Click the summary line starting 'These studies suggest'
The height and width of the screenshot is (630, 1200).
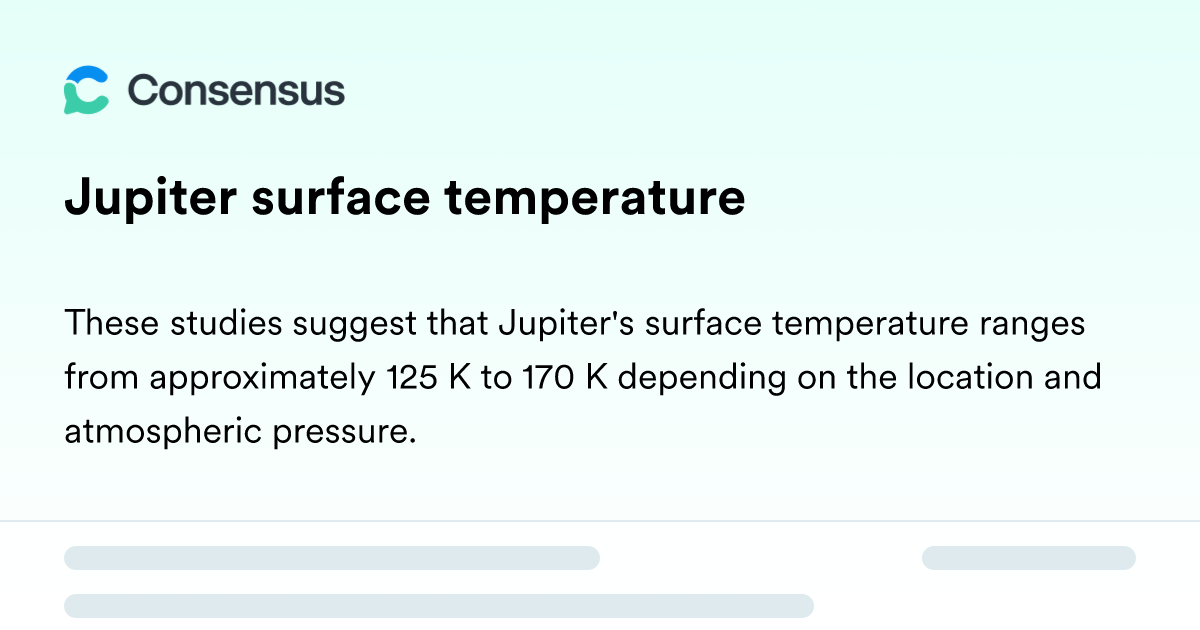pyautogui.click(x=575, y=325)
